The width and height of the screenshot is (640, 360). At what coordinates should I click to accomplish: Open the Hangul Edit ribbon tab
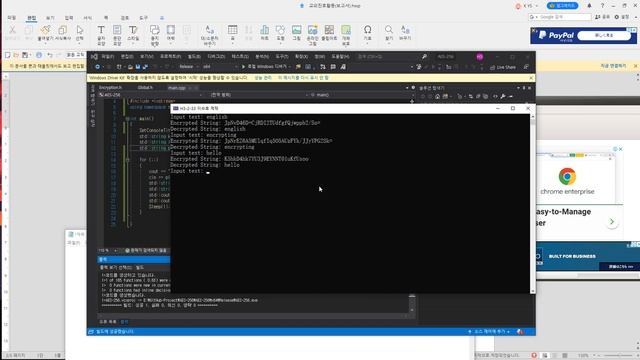[x=31, y=18]
